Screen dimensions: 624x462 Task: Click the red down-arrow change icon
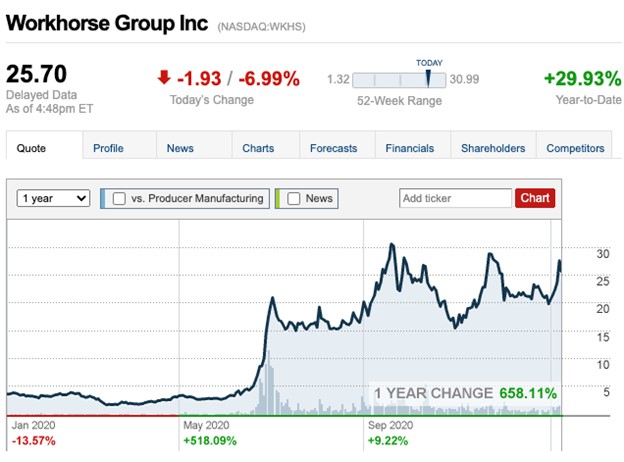163,78
